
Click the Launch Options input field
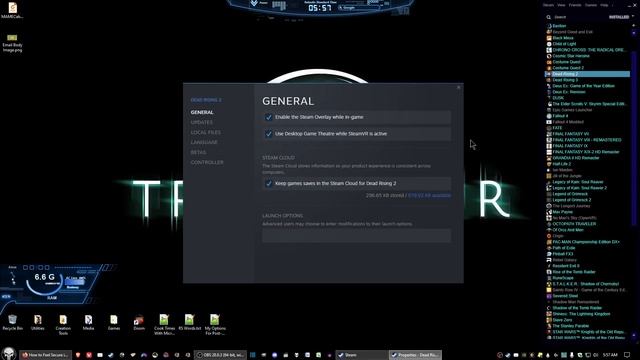pos(356,236)
